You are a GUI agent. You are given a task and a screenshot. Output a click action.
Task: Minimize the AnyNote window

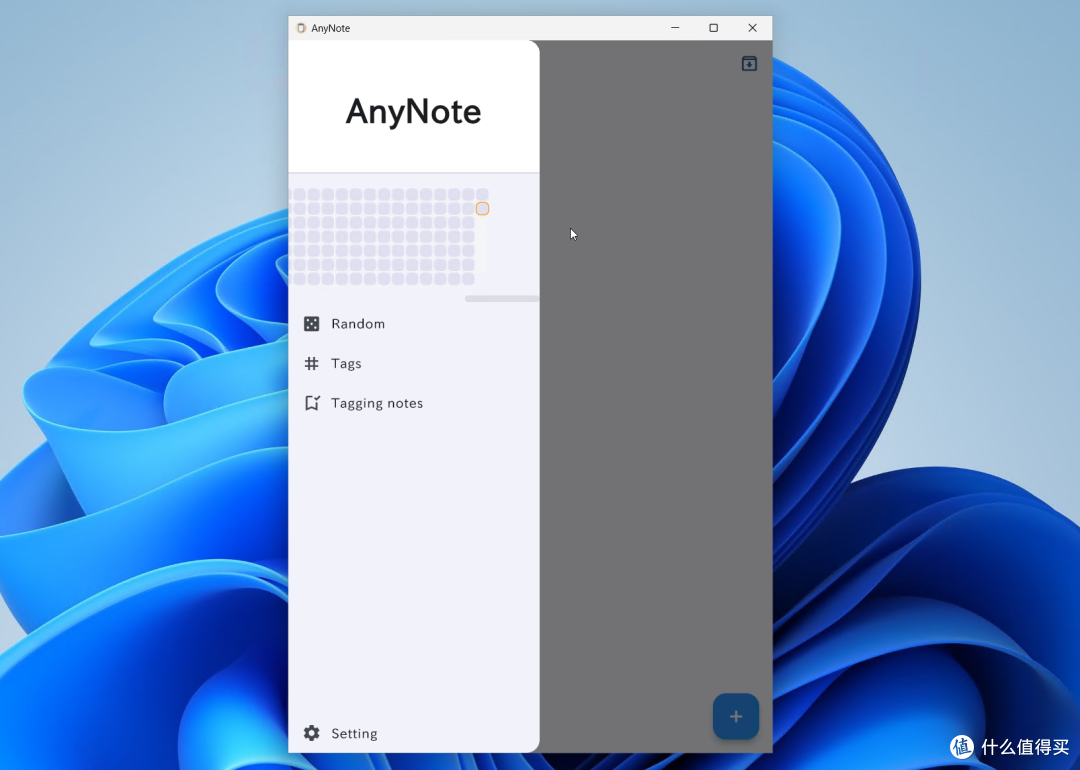coord(675,28)
